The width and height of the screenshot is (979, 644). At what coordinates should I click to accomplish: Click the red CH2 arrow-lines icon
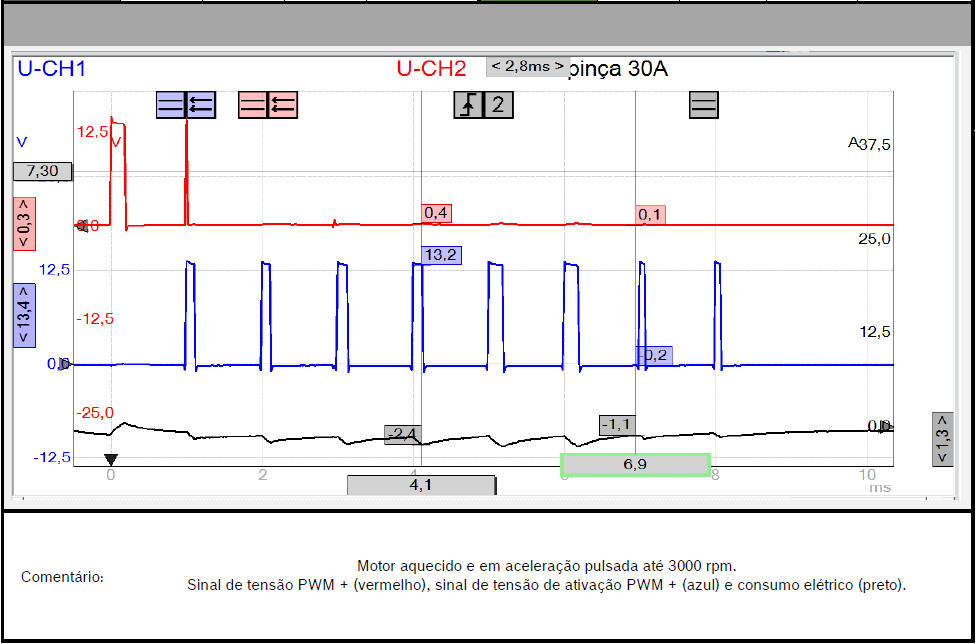pyautogui.click(x=283, y=105)
